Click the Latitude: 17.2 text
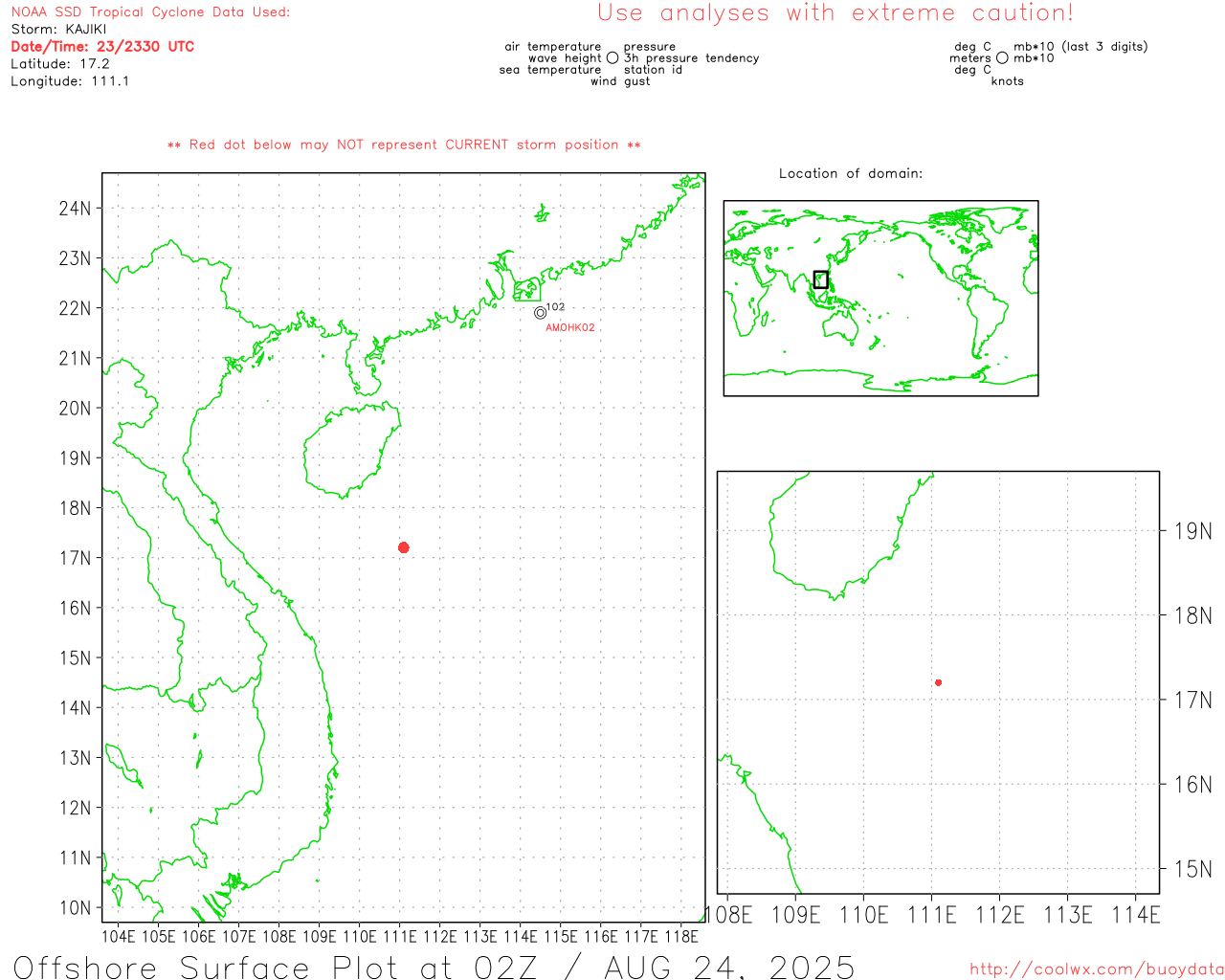1225x980 pixels. click(60, 64)
